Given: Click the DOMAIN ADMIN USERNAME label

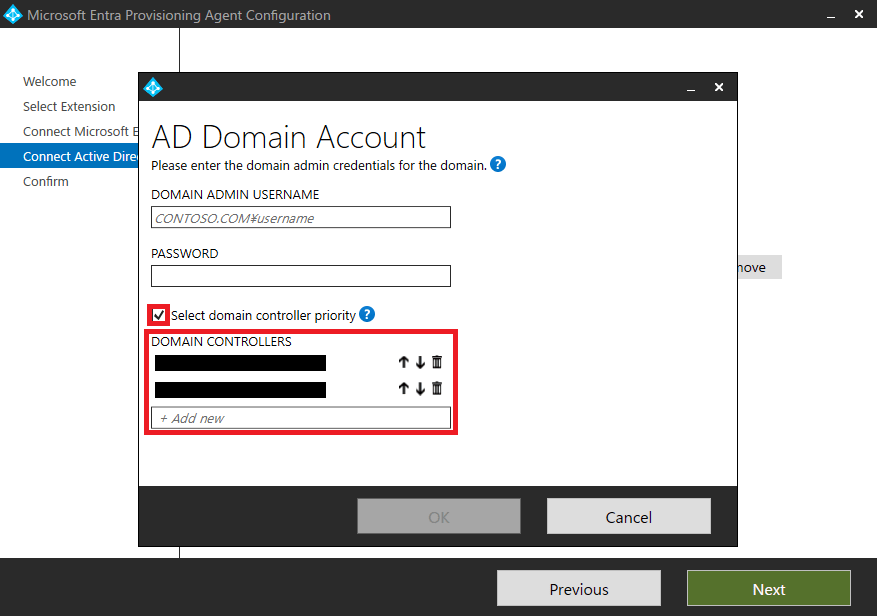Looking at the screenshot, I should click(235, 194).
